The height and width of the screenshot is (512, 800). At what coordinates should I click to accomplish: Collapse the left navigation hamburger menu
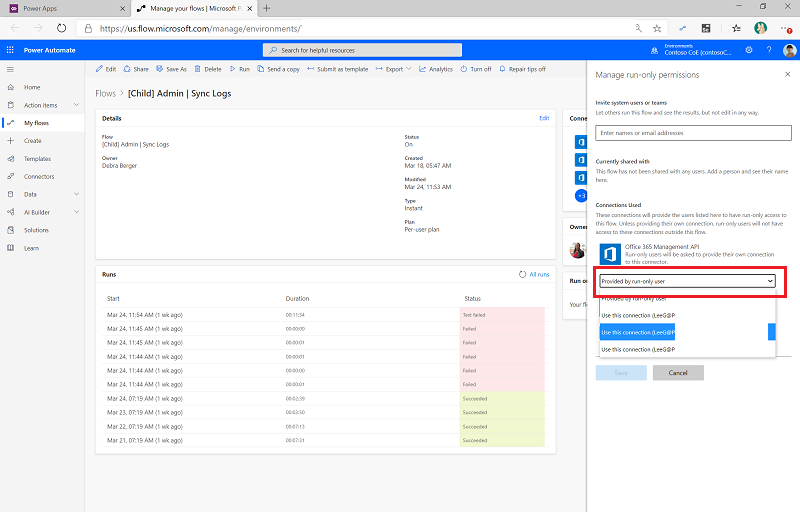click(10, 69)
